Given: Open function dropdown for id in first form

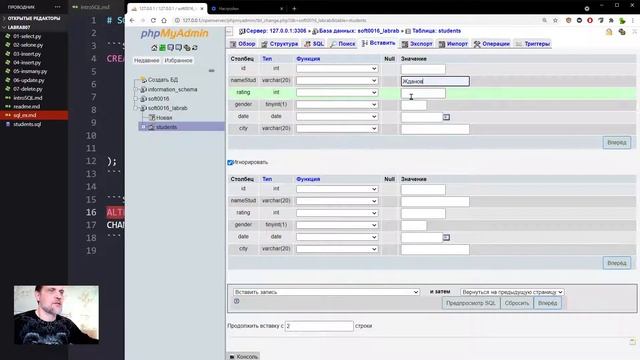Looking at the screenshot, I should [337, 69].
